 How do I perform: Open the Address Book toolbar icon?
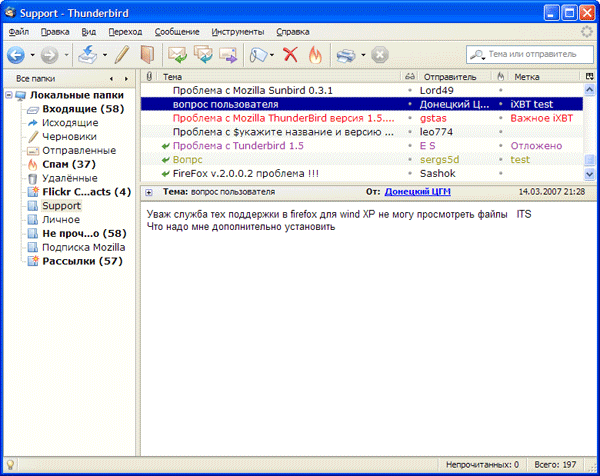tap(148, 54)
